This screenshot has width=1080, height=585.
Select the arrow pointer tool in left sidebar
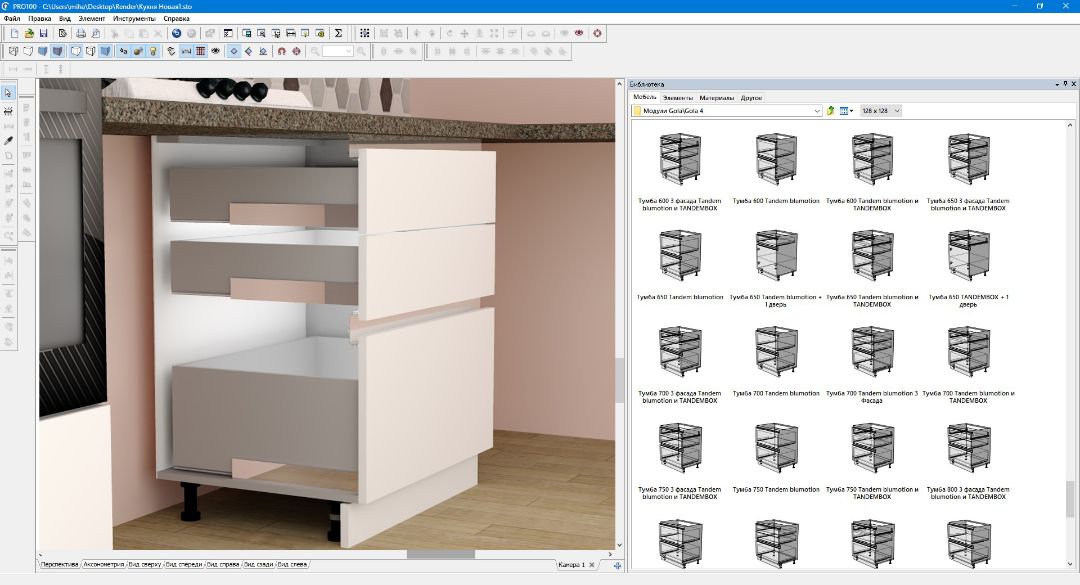(x=8, y=93)
